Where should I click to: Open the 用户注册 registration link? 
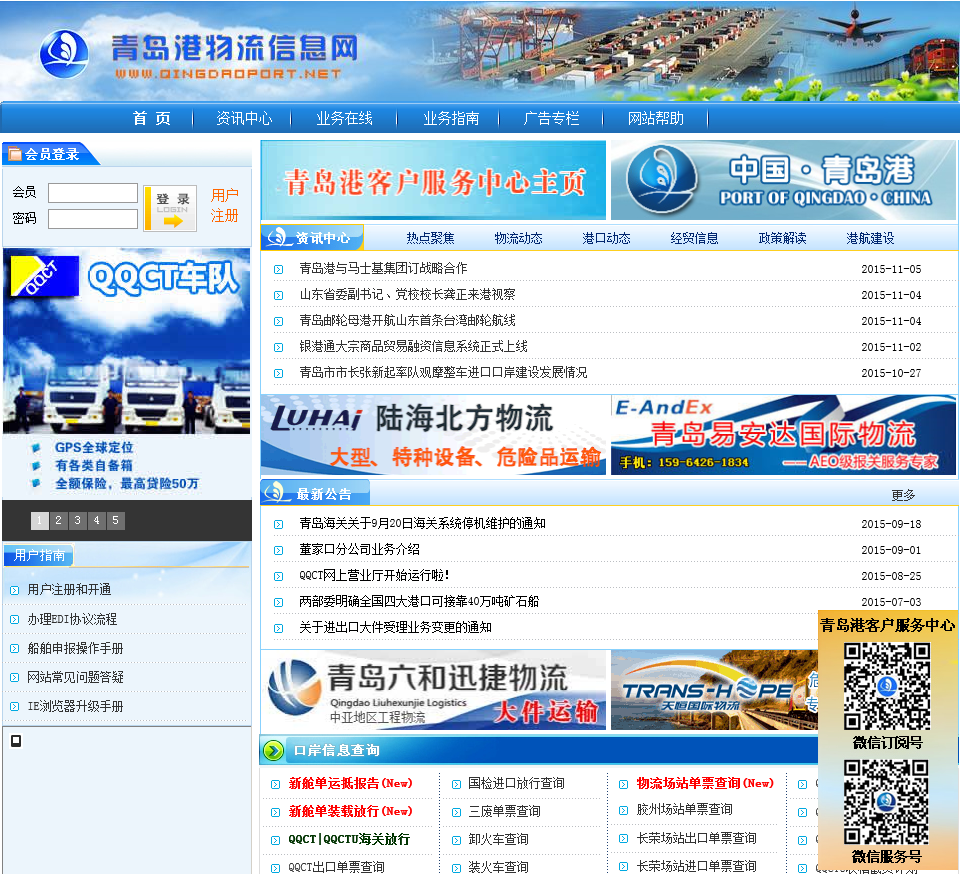point(224,205)
